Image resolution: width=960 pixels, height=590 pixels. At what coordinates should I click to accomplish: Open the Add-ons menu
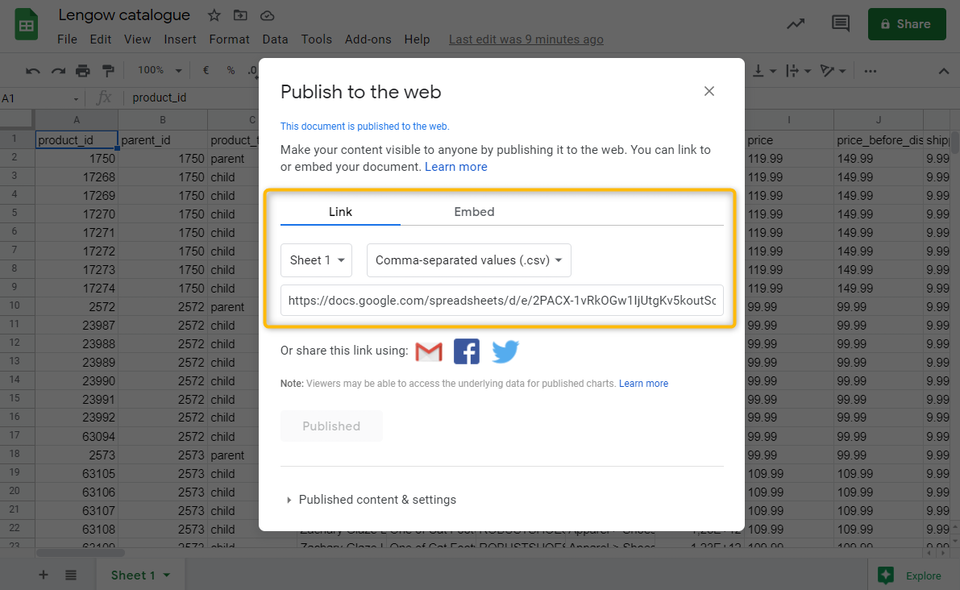point(368,39)
